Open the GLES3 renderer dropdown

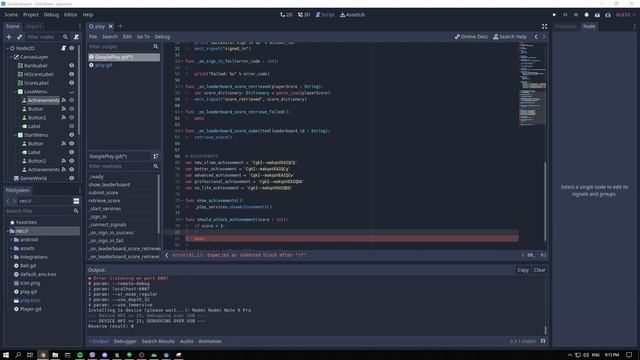(x=625, y=15)
